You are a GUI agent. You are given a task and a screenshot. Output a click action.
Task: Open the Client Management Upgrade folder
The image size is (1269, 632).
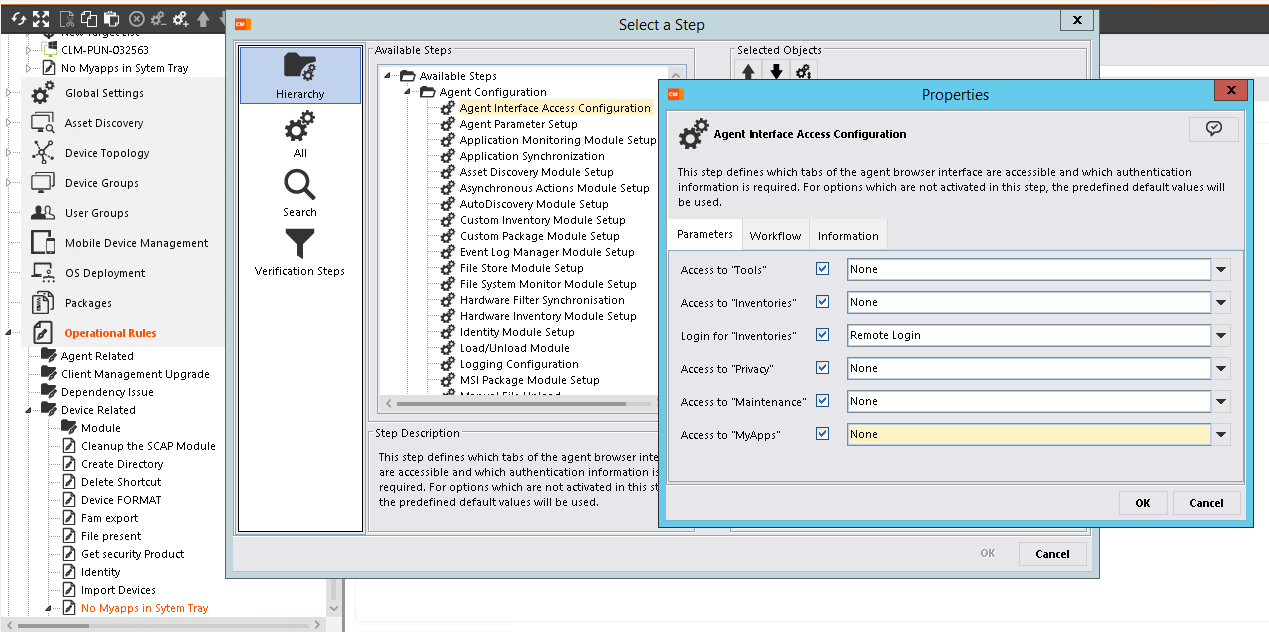(135, 374)
